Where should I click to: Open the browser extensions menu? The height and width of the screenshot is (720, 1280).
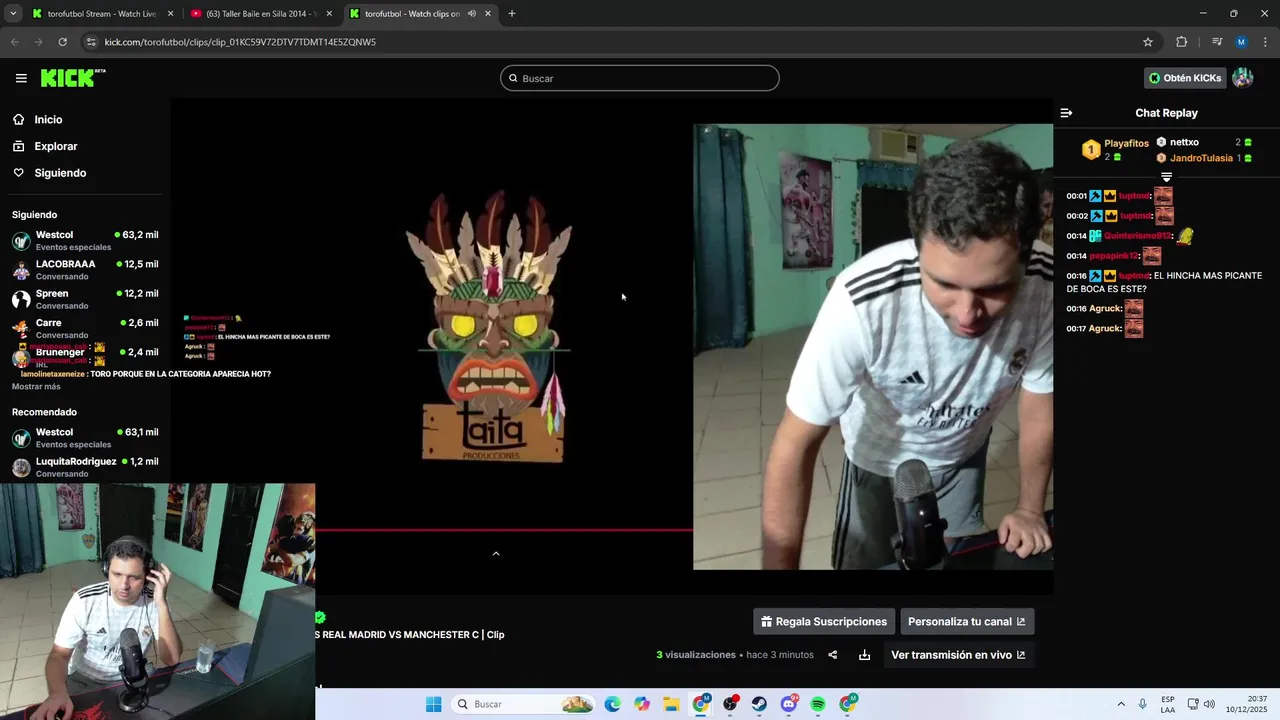click(1181, 42)
